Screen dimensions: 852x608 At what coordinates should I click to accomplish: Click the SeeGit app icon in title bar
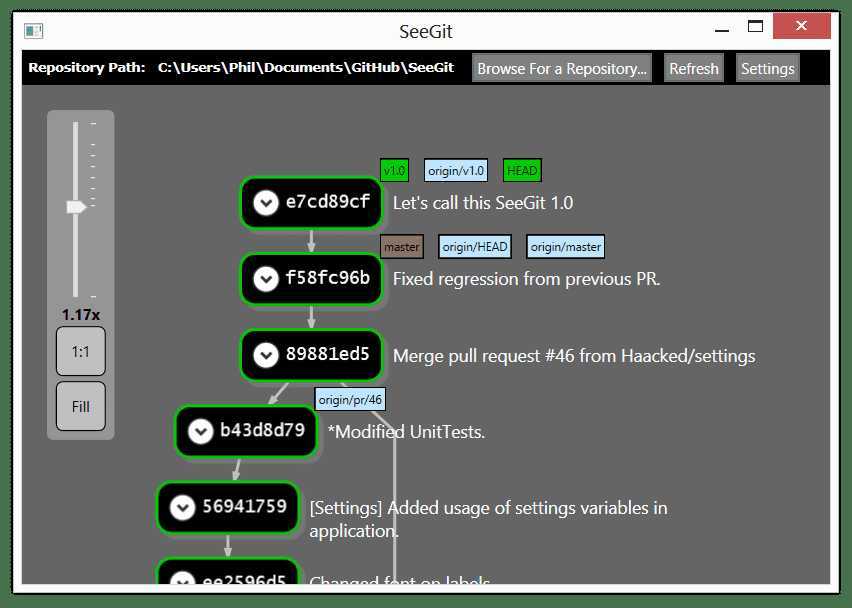34,31
